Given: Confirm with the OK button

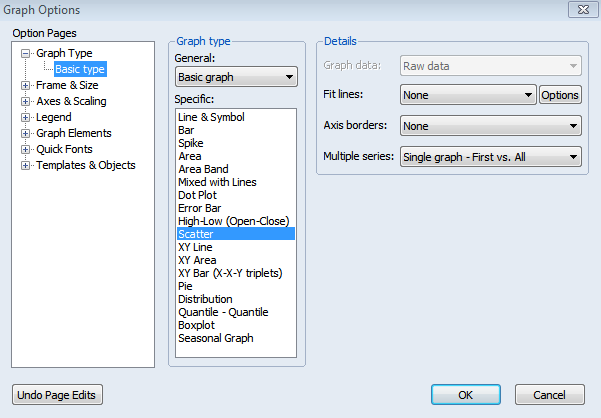Looking at the screenshot, I should click(x=465, y=394).
